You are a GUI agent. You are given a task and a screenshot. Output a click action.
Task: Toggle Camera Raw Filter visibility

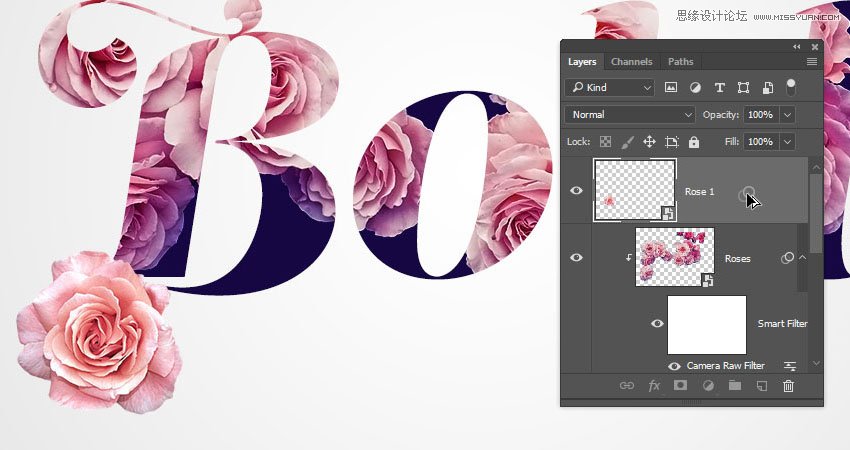(674, 366)
